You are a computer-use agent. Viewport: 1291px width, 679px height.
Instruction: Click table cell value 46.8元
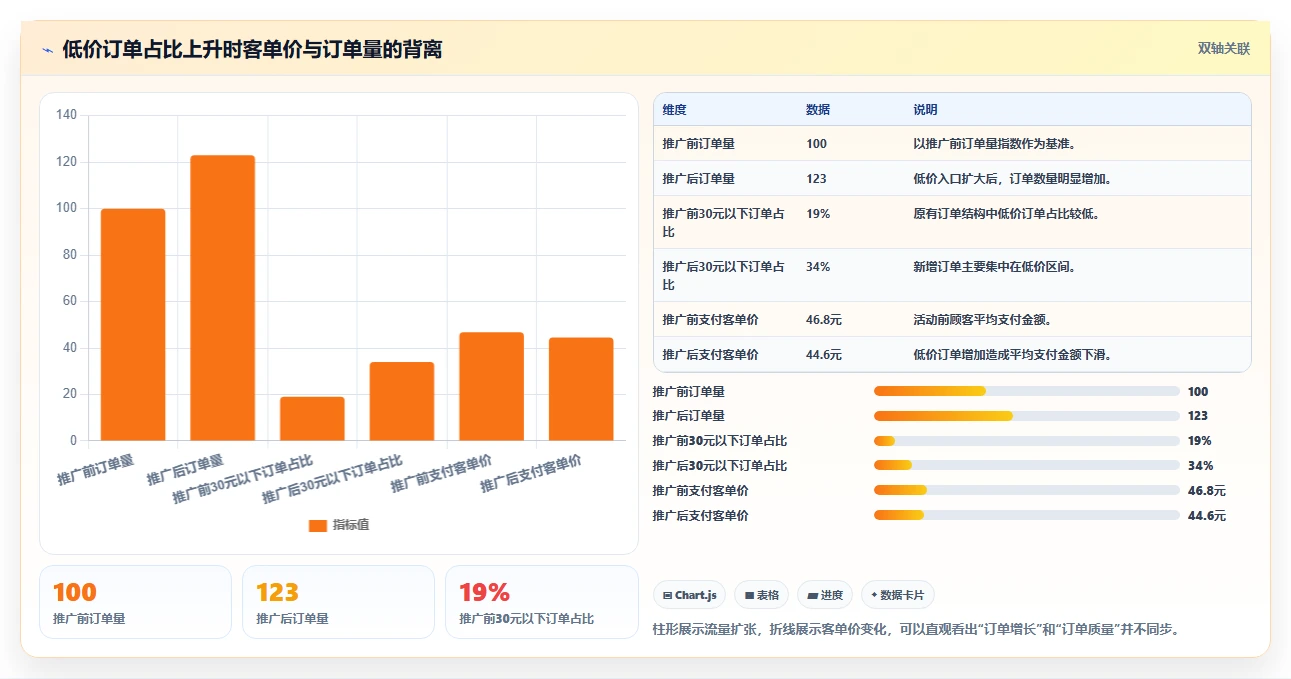(824, 320)
